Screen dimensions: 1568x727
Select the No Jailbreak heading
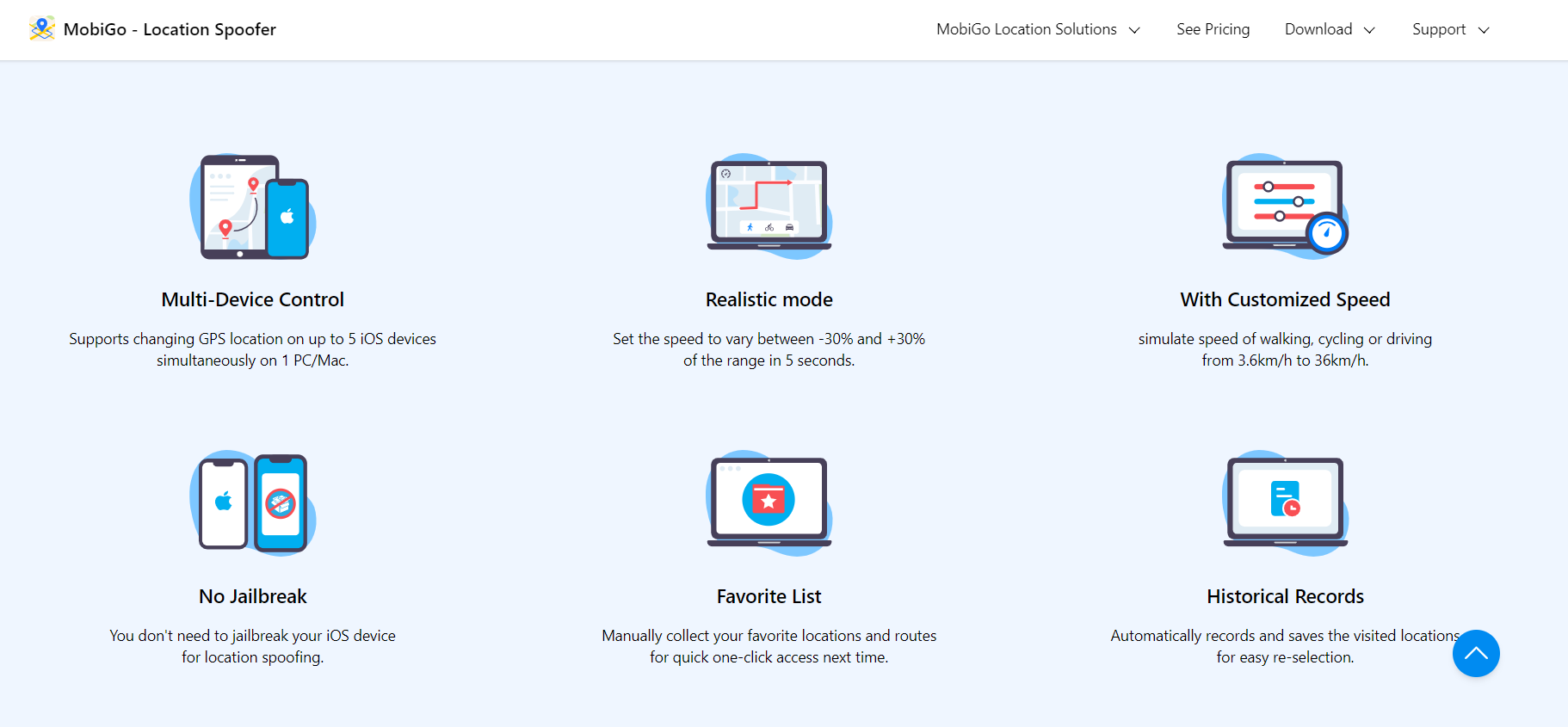253,596
